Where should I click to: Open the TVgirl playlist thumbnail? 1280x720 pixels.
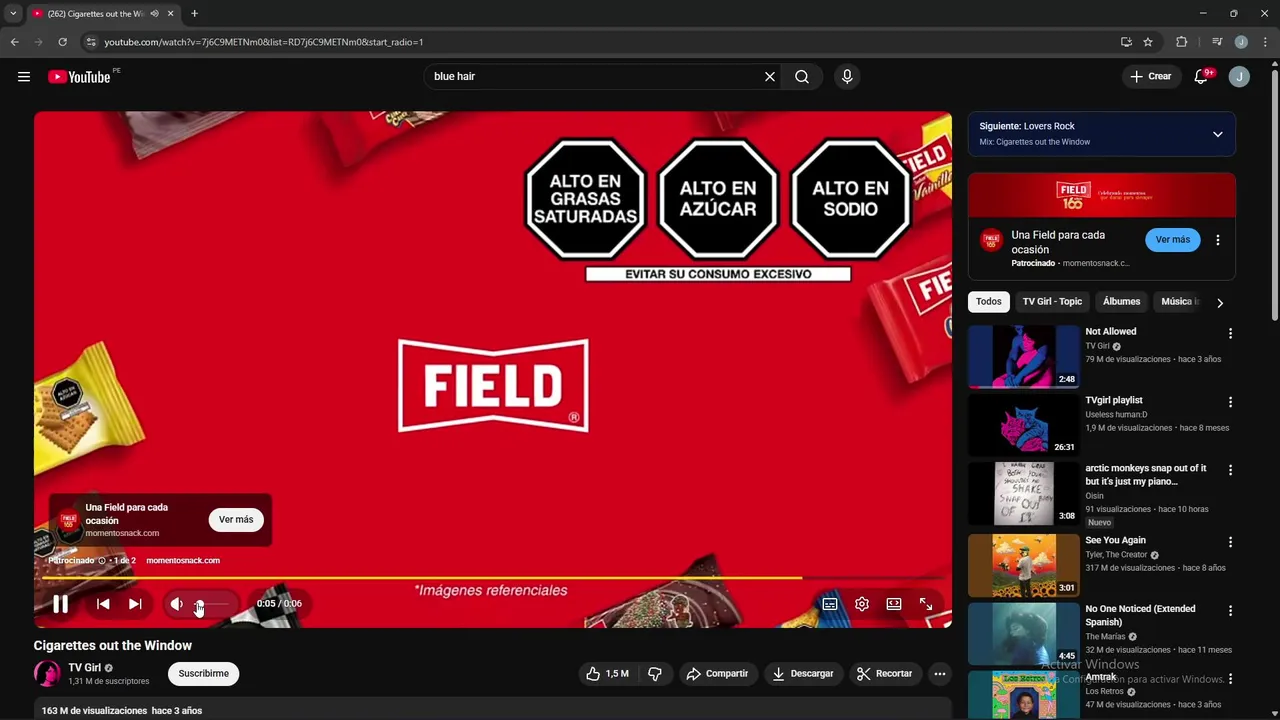tap(1024, 425)
